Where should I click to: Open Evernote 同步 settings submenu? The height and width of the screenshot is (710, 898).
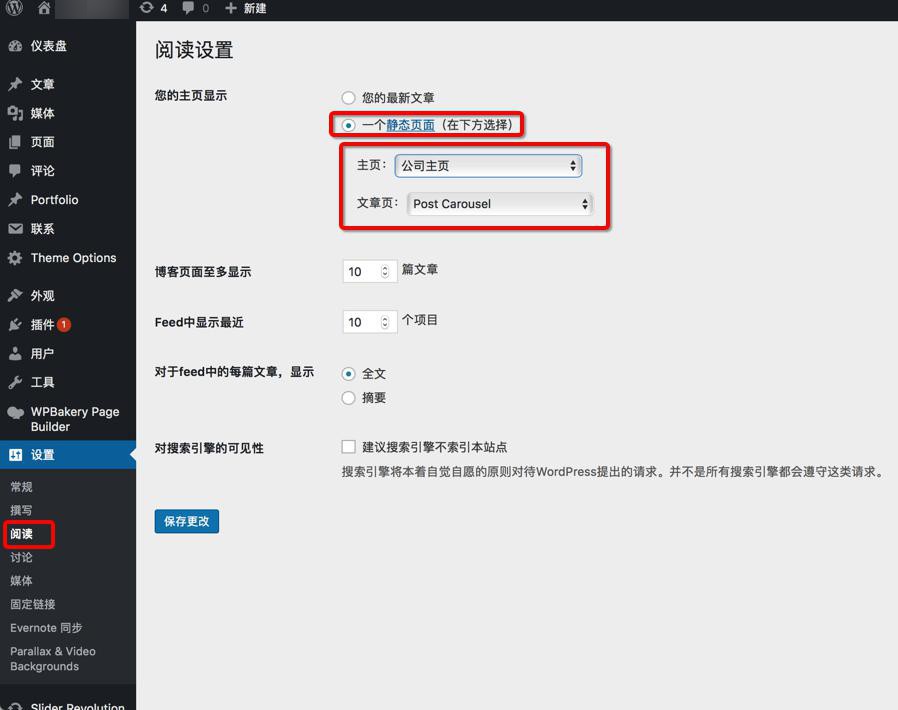point(46,628)
